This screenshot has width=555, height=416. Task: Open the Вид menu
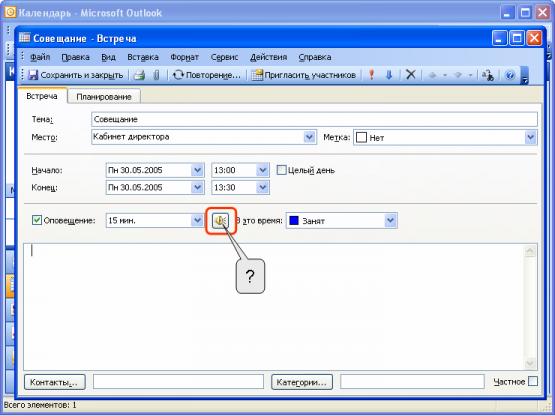point(108,57)
